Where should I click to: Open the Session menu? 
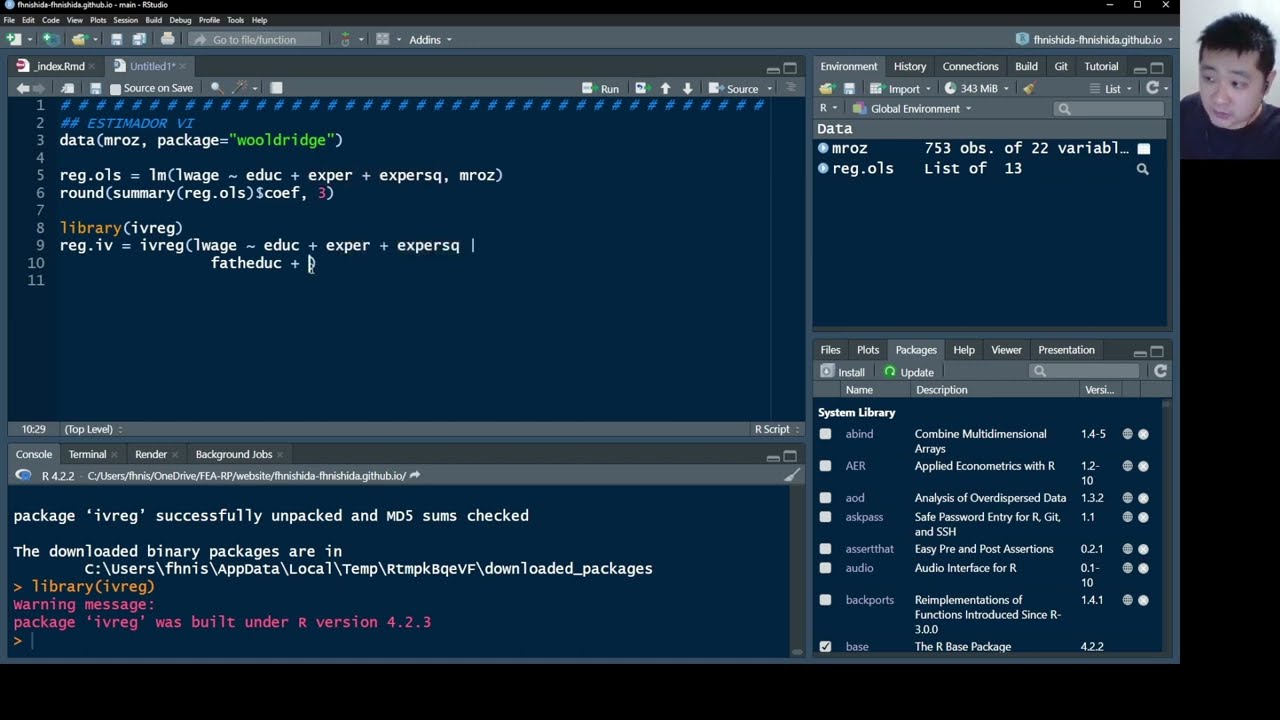pos(125,20)
